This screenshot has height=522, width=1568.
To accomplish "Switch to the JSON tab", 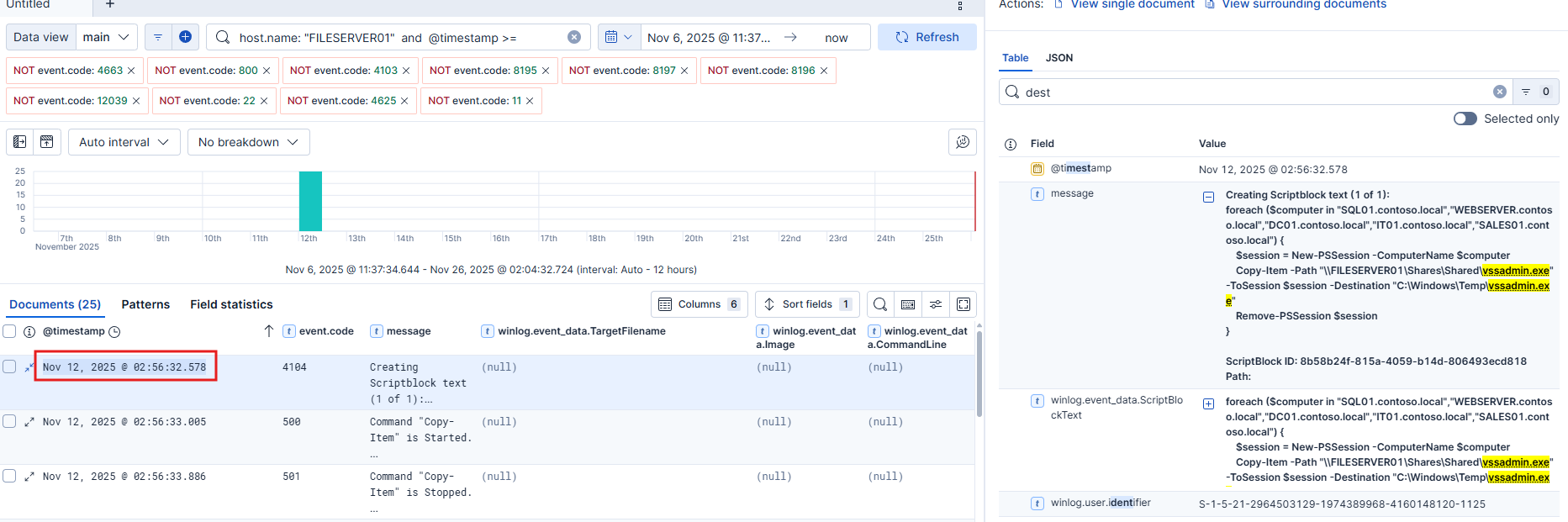I will pos(1059,58).
